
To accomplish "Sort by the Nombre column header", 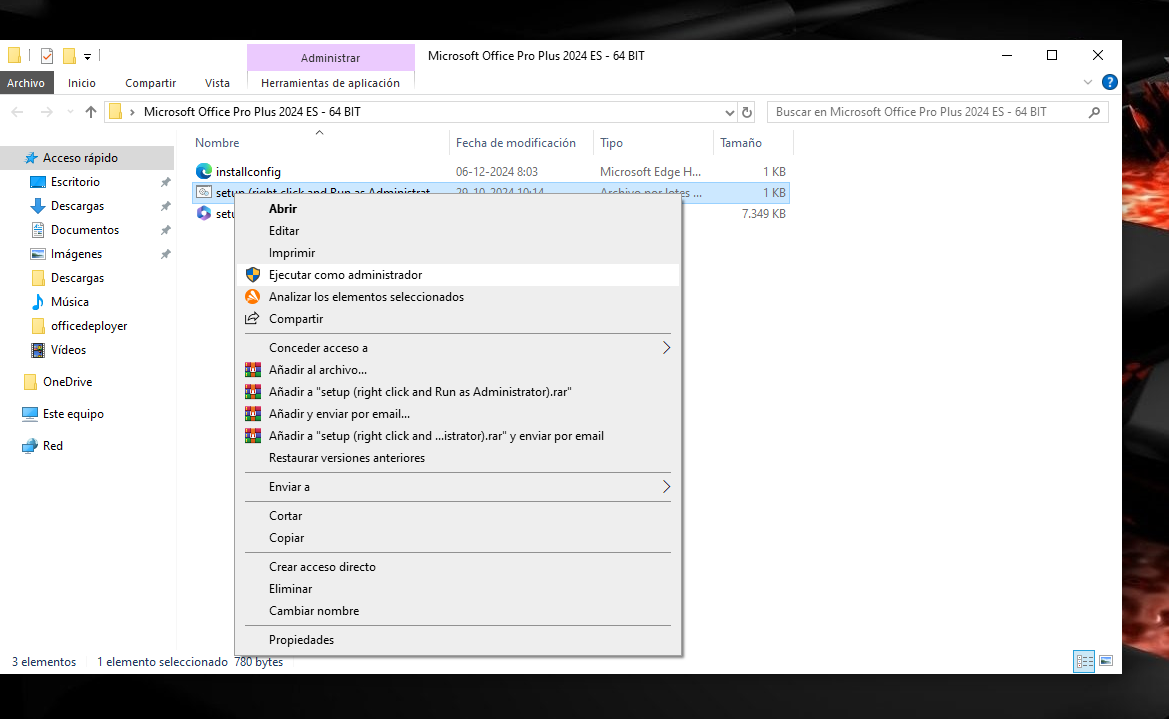I will [x=217, y=142].
